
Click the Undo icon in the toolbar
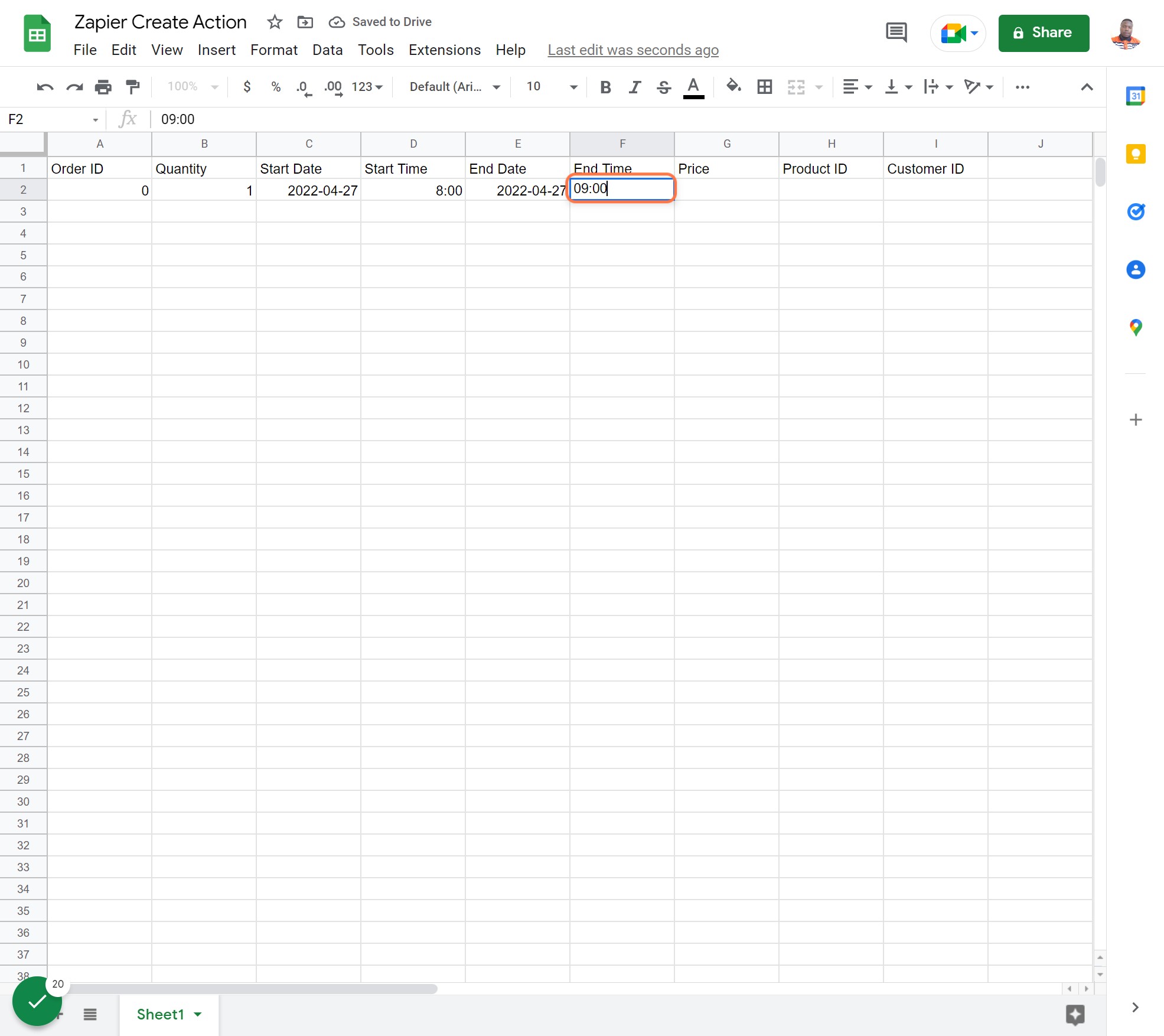[45, 87]
